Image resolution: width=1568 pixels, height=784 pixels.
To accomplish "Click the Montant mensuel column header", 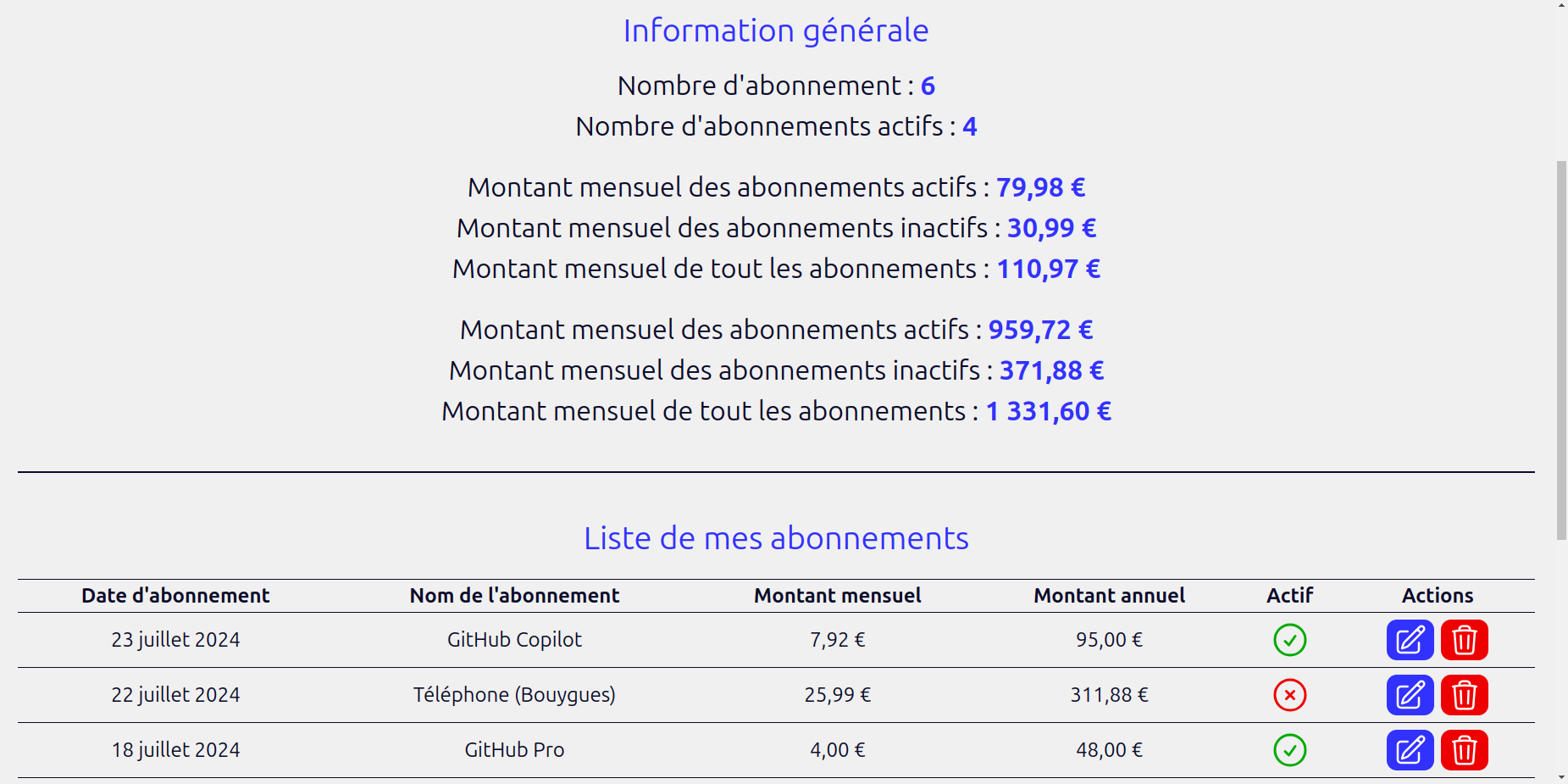I will [x=837, y=595].
